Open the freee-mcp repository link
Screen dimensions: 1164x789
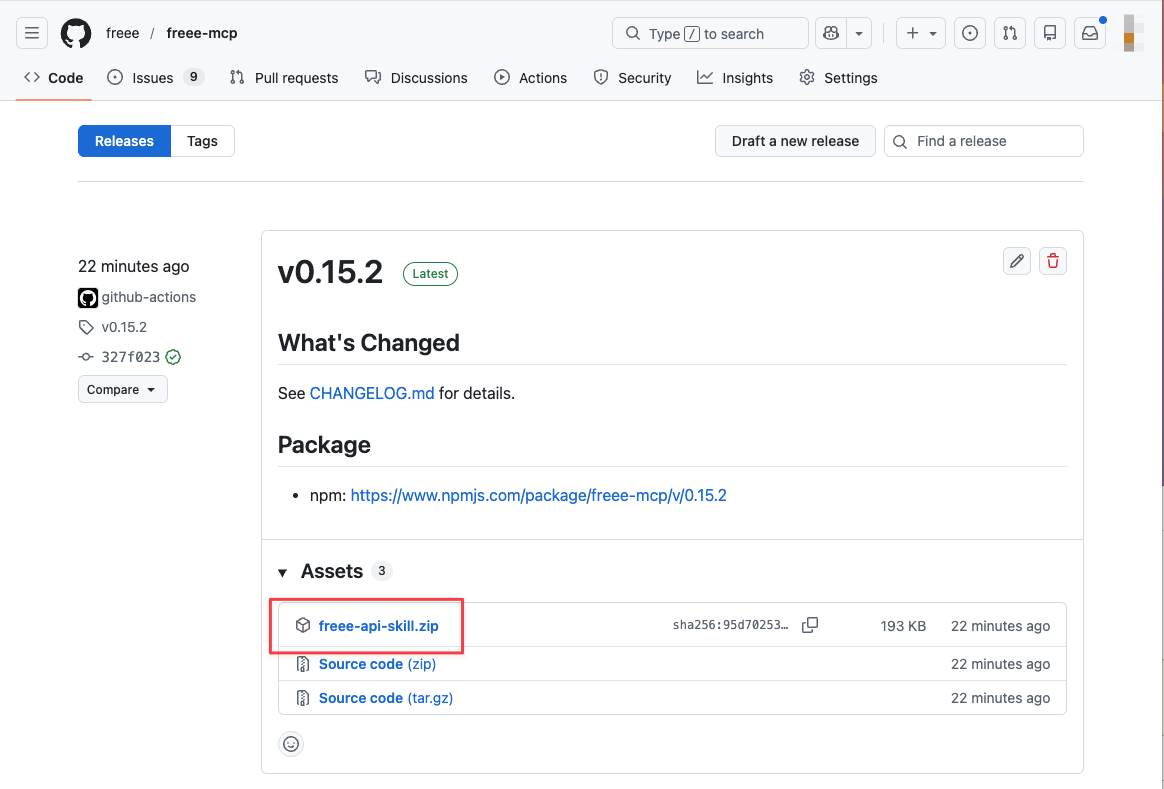pos(202,33)
